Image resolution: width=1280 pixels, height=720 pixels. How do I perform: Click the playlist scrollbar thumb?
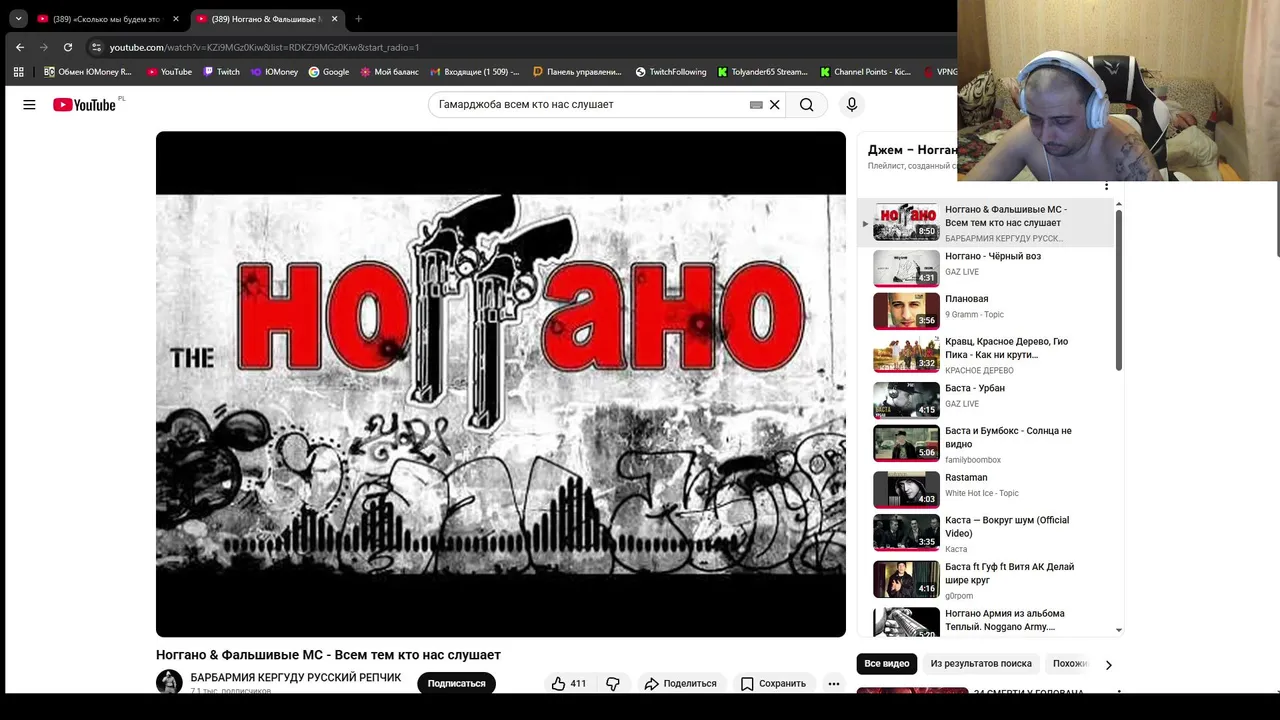click(1119, 290)
